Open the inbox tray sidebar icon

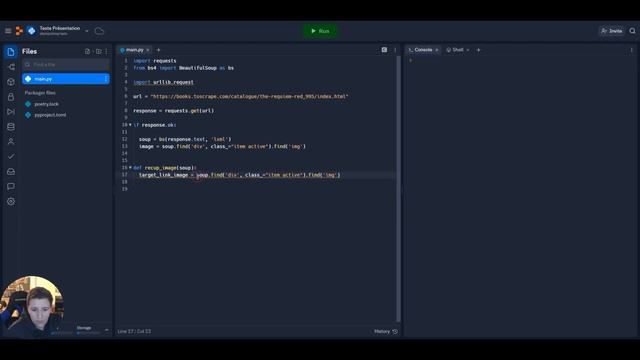coord(11,171)
